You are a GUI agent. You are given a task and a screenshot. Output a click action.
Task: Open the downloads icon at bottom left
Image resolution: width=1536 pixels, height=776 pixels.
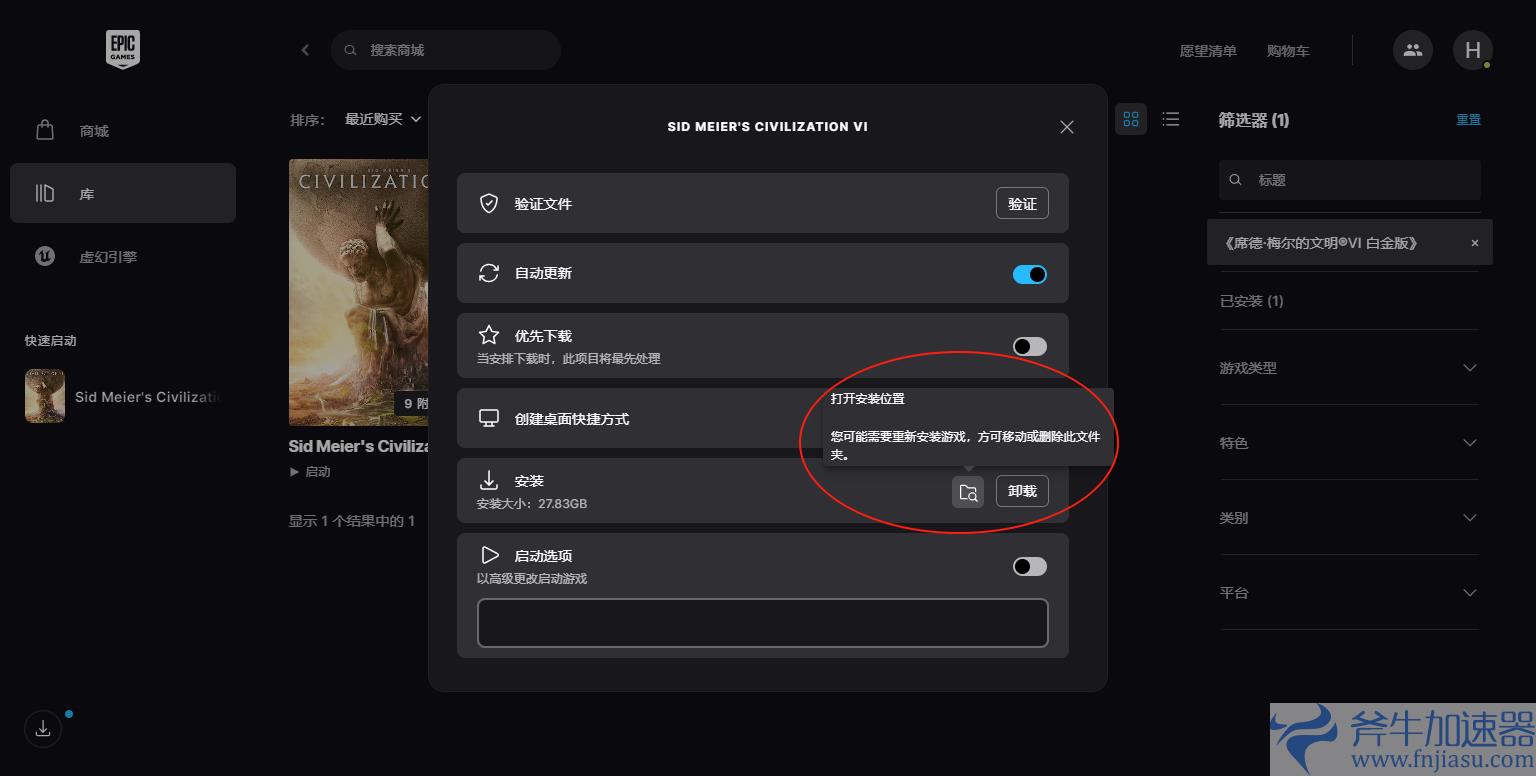[43, 729]
